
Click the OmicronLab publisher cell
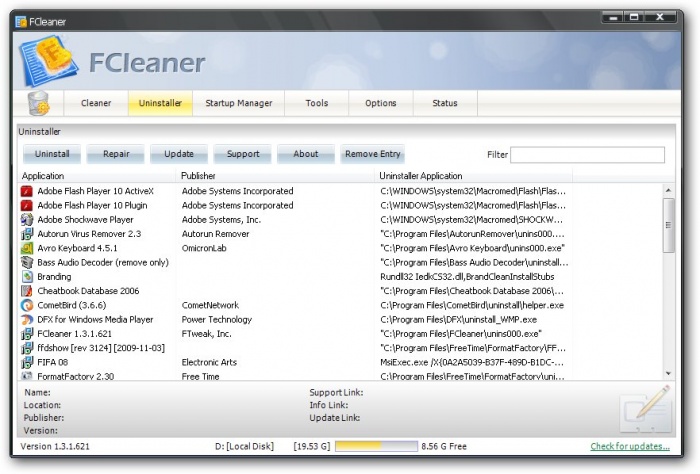pos(204,248)
